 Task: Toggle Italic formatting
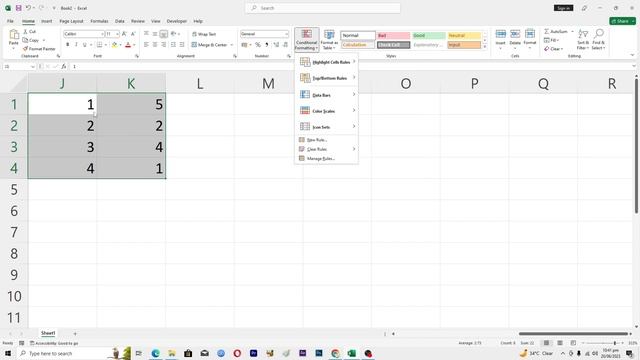76,44
